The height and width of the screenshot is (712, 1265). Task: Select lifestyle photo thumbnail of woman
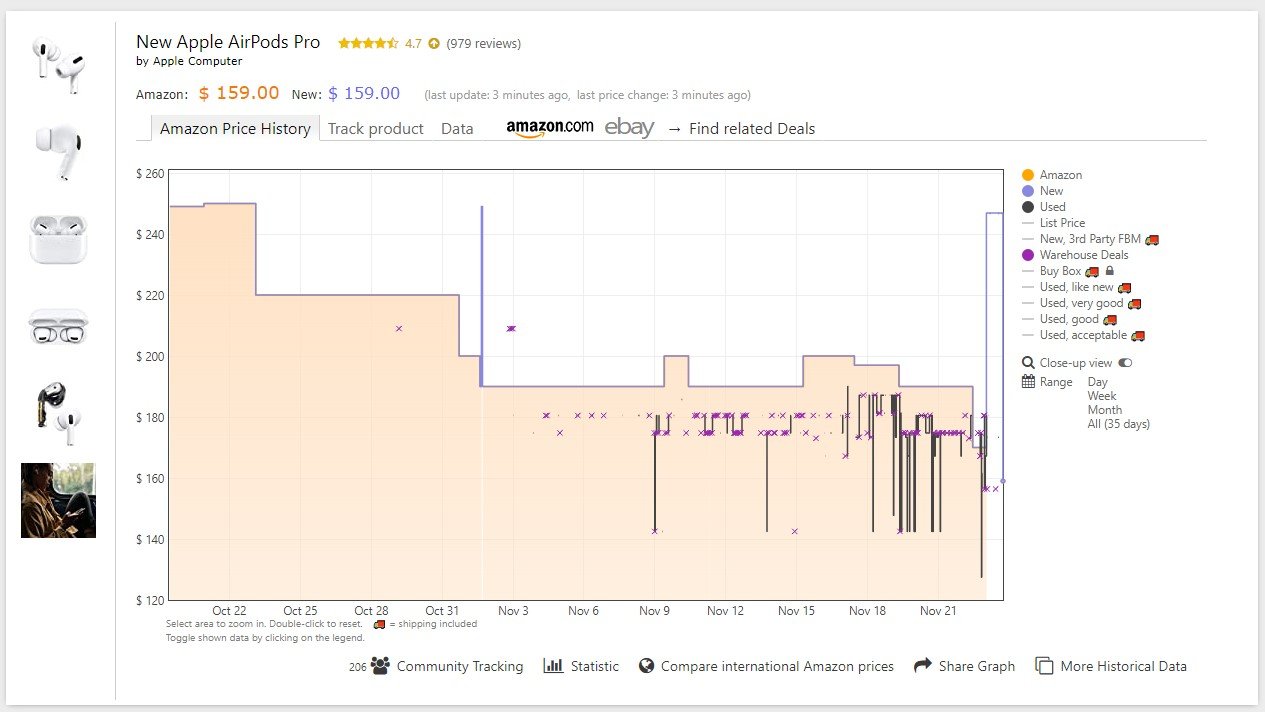point(58,500)
